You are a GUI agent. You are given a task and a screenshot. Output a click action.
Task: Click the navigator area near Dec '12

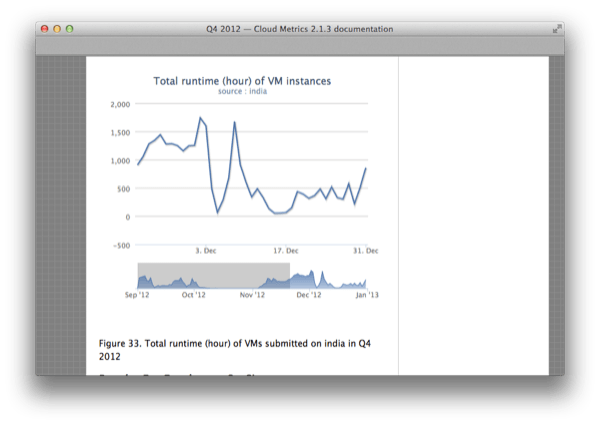pos(308,279)
